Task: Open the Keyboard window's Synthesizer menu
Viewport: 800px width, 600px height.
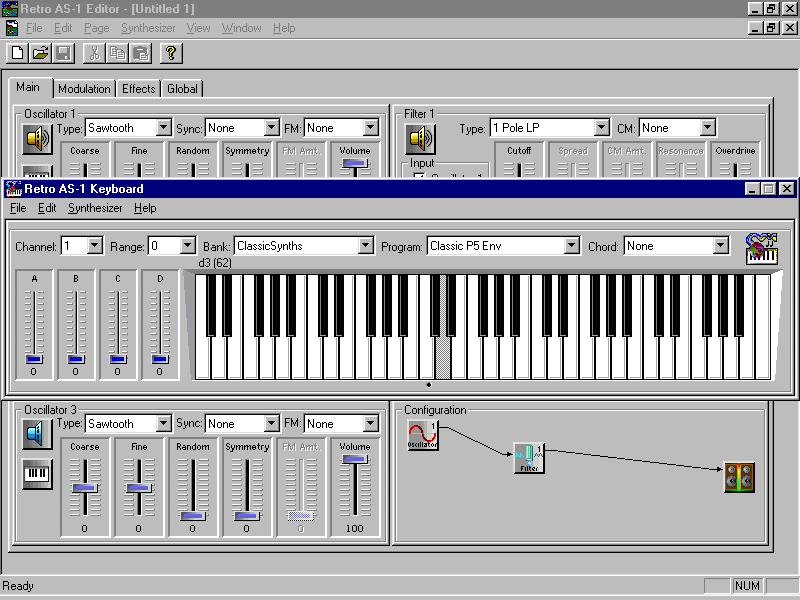Action: [x=95, y=208]
